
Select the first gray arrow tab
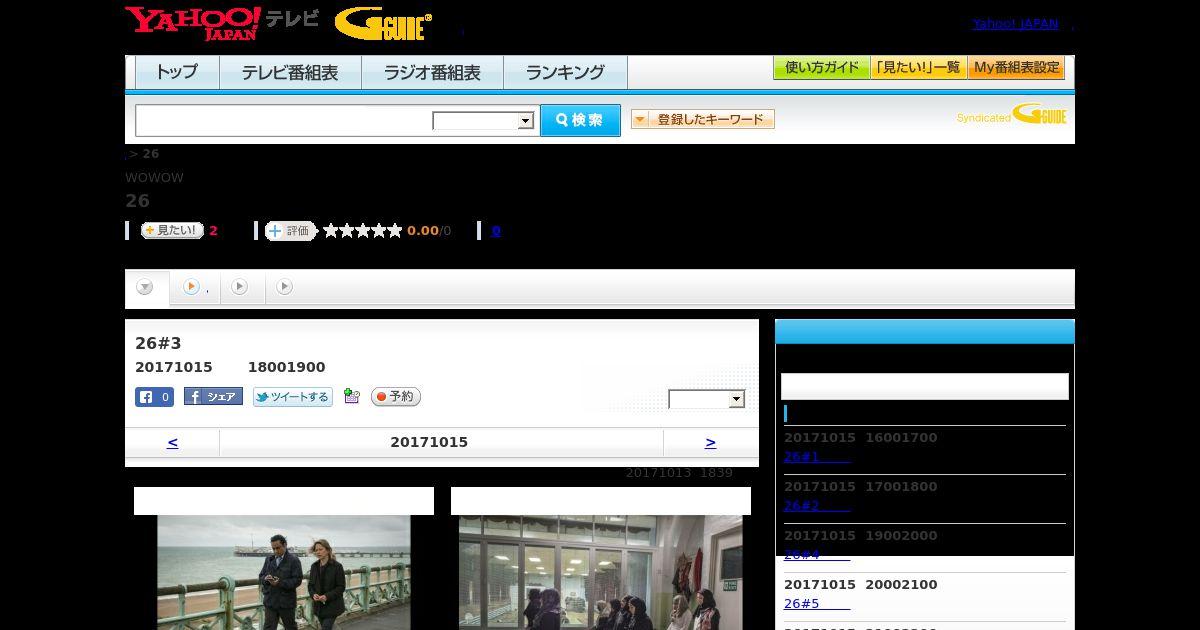click(x=145, y=287)
